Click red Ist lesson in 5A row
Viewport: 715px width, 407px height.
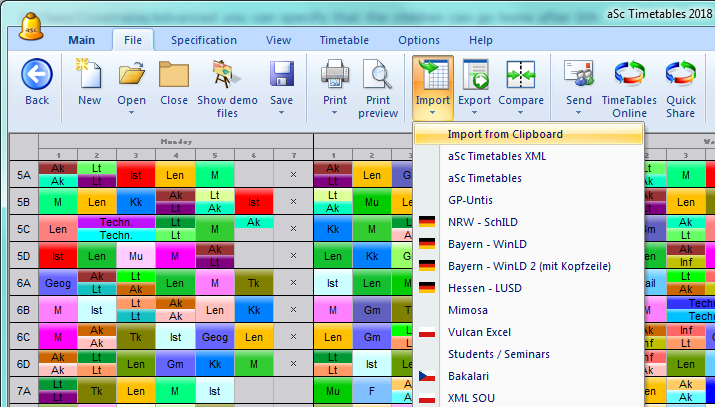[136, 175]
